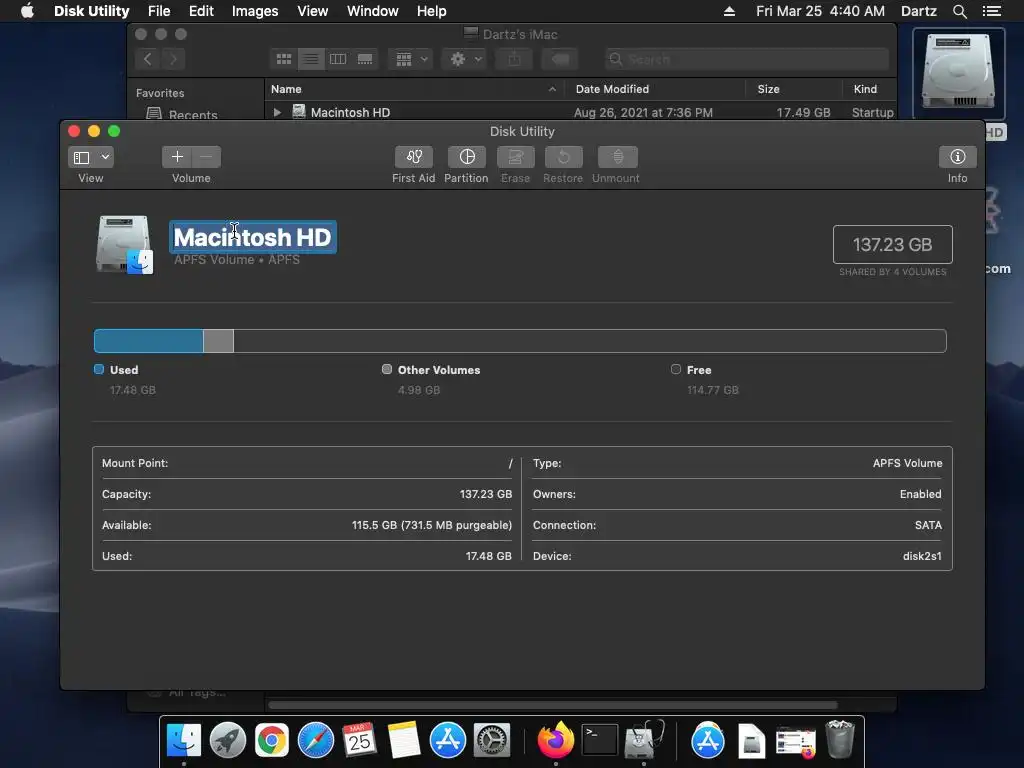Image resolution: width=1024 pixels, height=768 pixels.
Task: Click the Restore toolbar icon
Action: (x=563, y=157)
